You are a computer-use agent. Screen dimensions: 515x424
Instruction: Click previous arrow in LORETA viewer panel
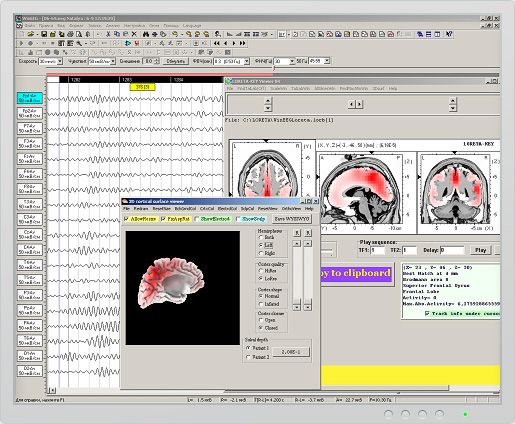[351, 104]
